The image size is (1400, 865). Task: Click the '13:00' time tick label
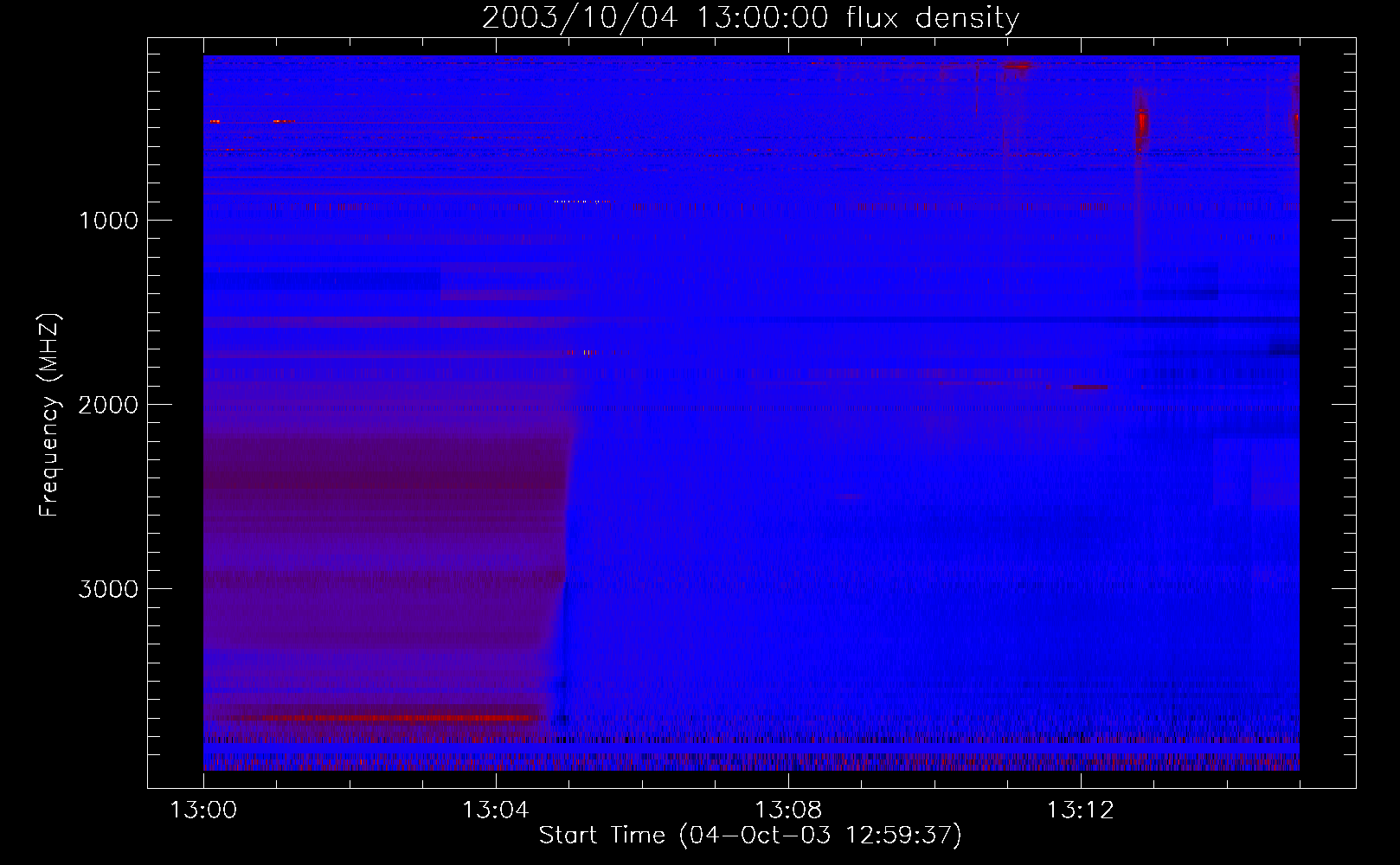pyautogui.click(x=203, y=811)
